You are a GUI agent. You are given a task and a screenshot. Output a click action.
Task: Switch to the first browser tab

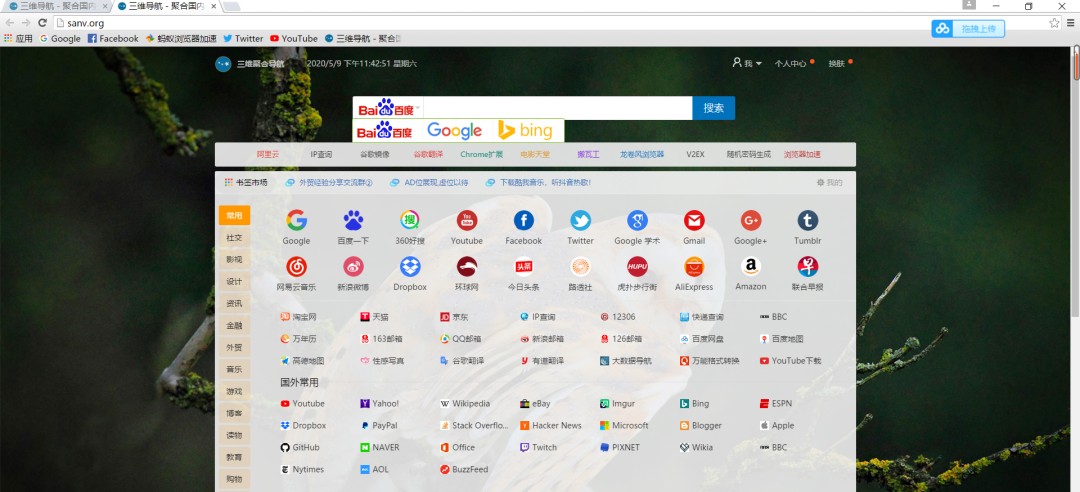coord(57,6)
